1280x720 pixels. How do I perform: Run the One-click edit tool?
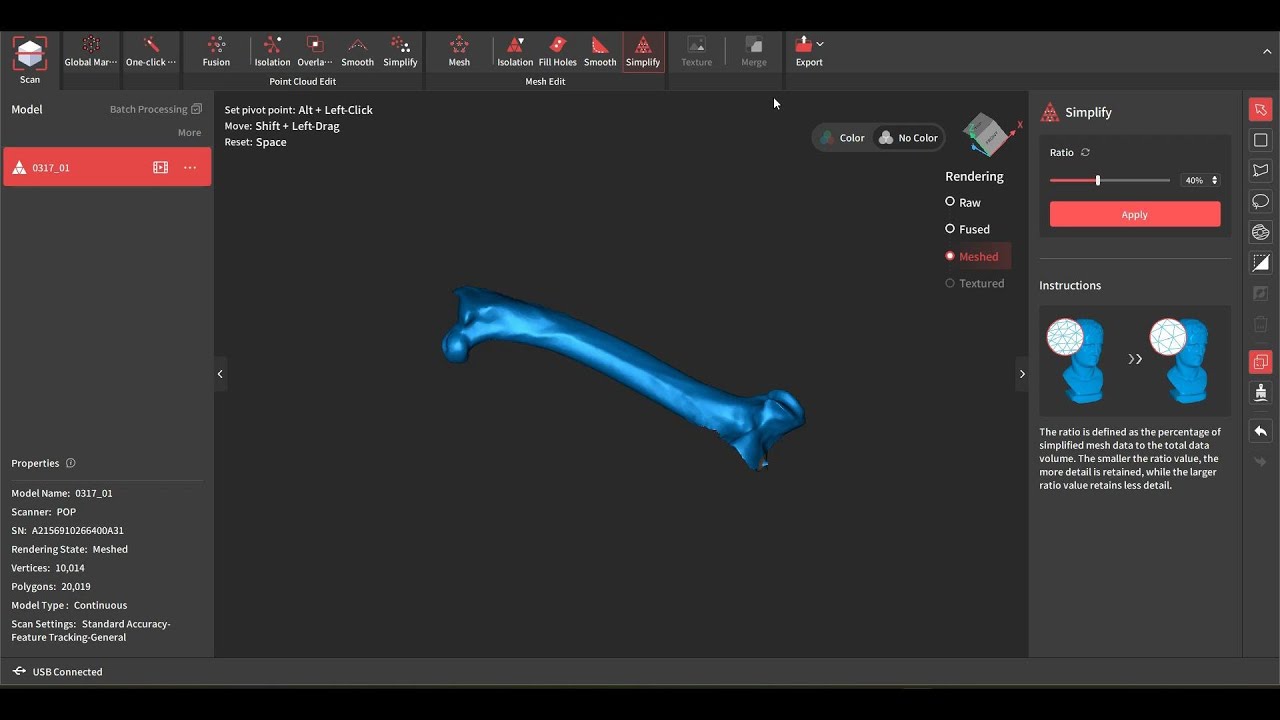151,52
